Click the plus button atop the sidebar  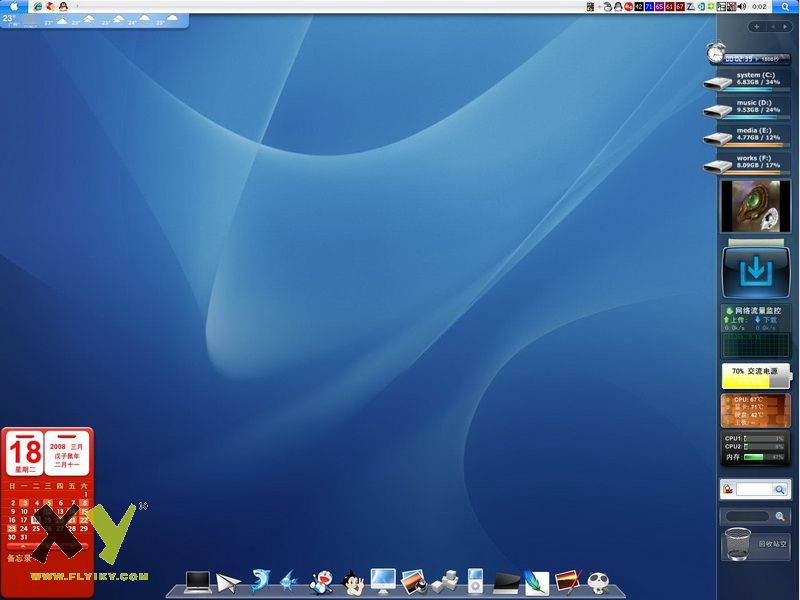click(757, 27)
